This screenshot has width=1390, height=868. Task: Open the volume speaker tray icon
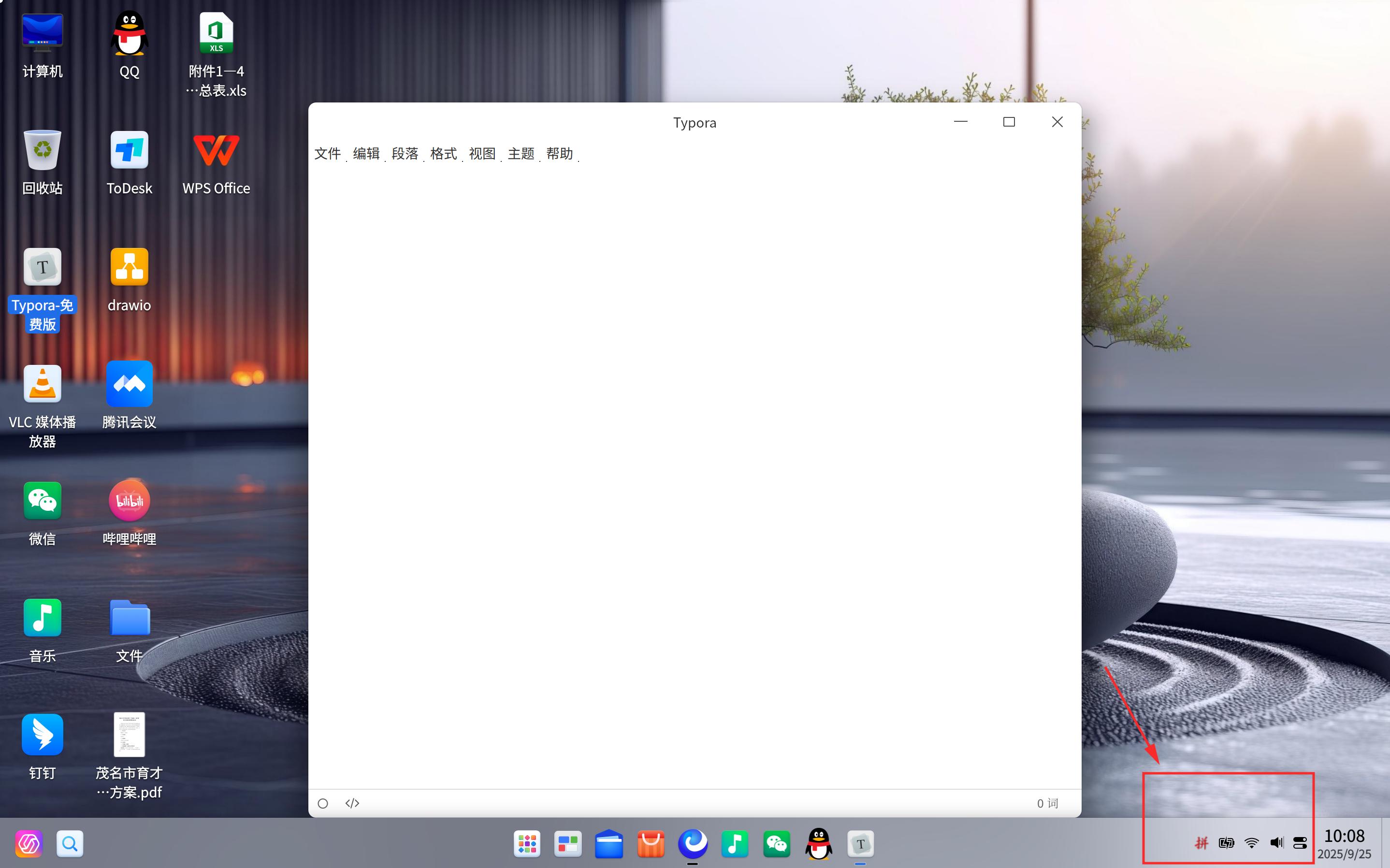coord(1277,843)
